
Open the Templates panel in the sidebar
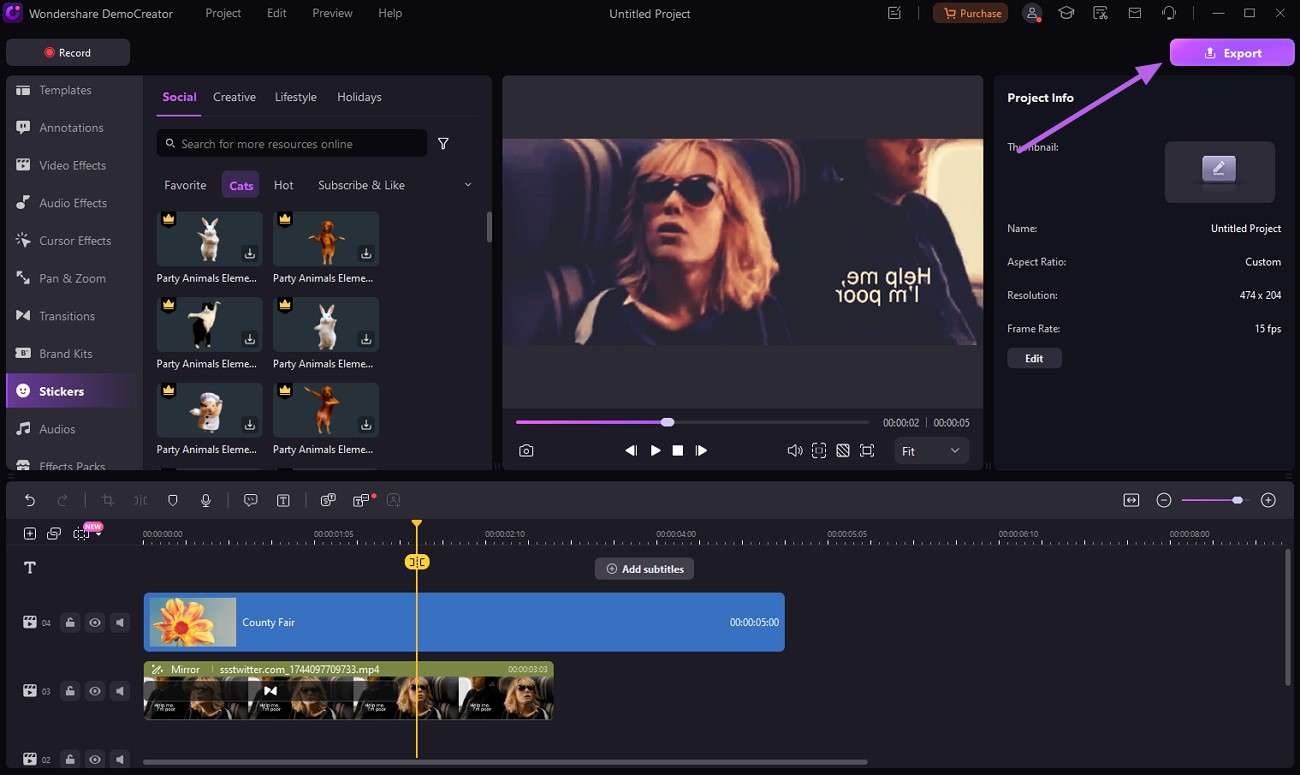(66, 90)
